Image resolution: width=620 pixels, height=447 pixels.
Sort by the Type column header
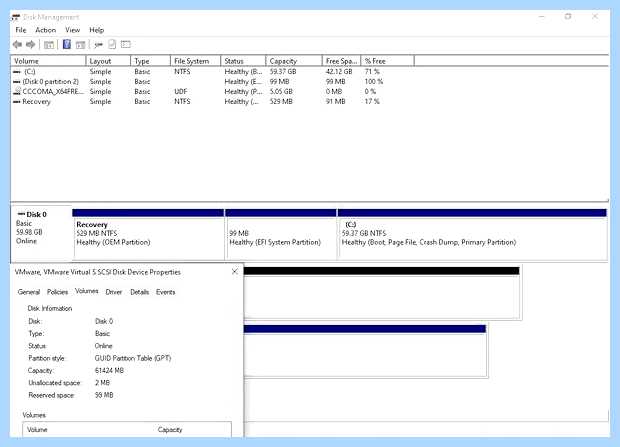pos(150,61)
